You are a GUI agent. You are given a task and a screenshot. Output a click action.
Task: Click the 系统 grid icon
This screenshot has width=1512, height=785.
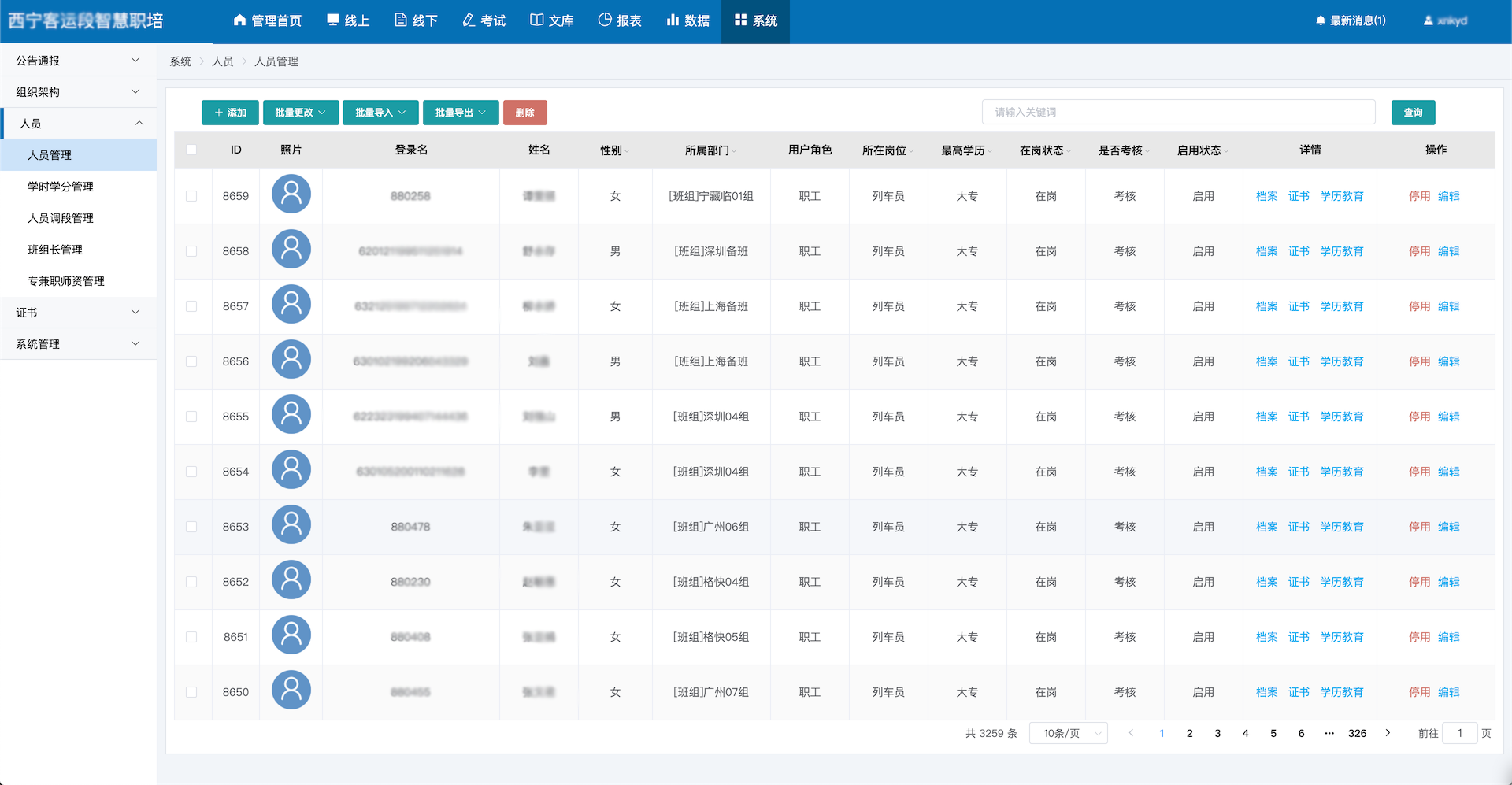click(740, 20)
